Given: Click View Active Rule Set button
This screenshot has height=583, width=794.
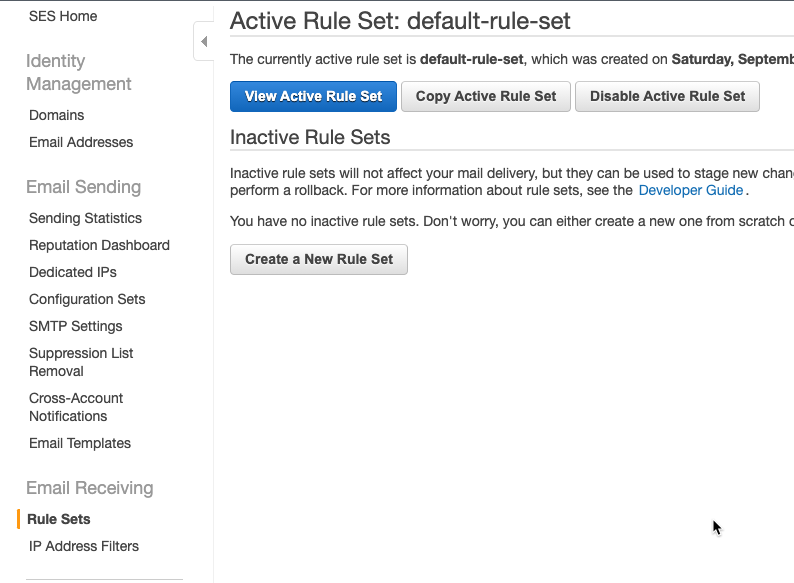Looking at the screenshot, I should click(x=313, y=96).
